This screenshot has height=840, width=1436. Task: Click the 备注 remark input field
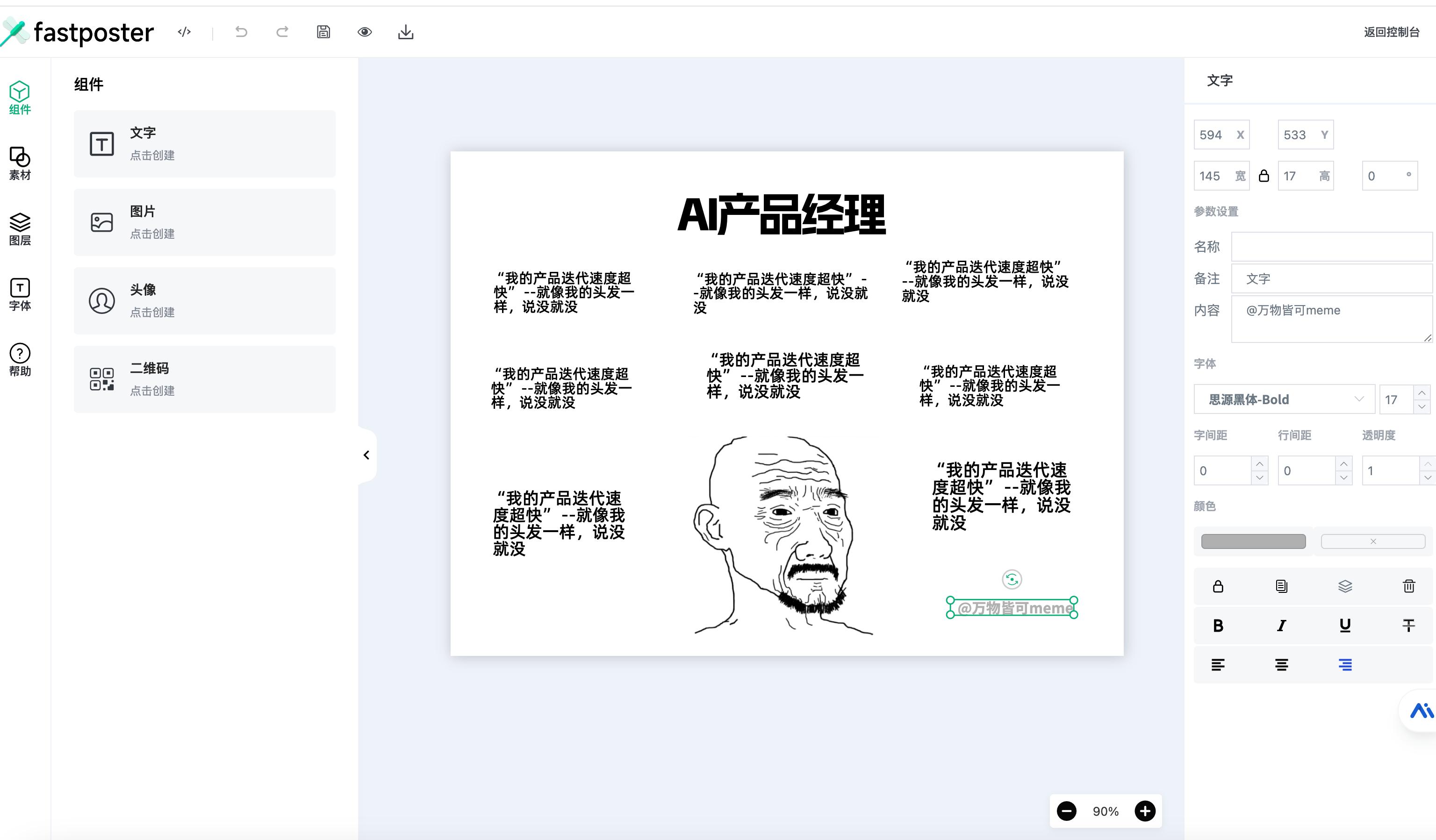[1332, 278]
